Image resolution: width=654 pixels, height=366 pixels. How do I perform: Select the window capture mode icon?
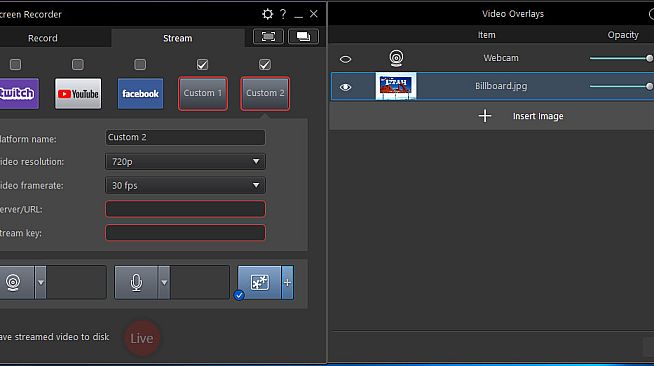point(303,37)
